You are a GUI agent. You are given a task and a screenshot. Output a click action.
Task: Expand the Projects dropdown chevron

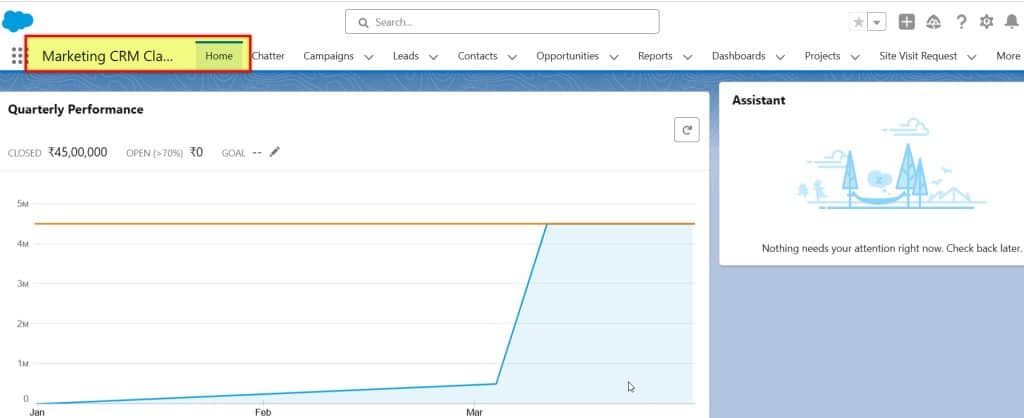point(855,57)
